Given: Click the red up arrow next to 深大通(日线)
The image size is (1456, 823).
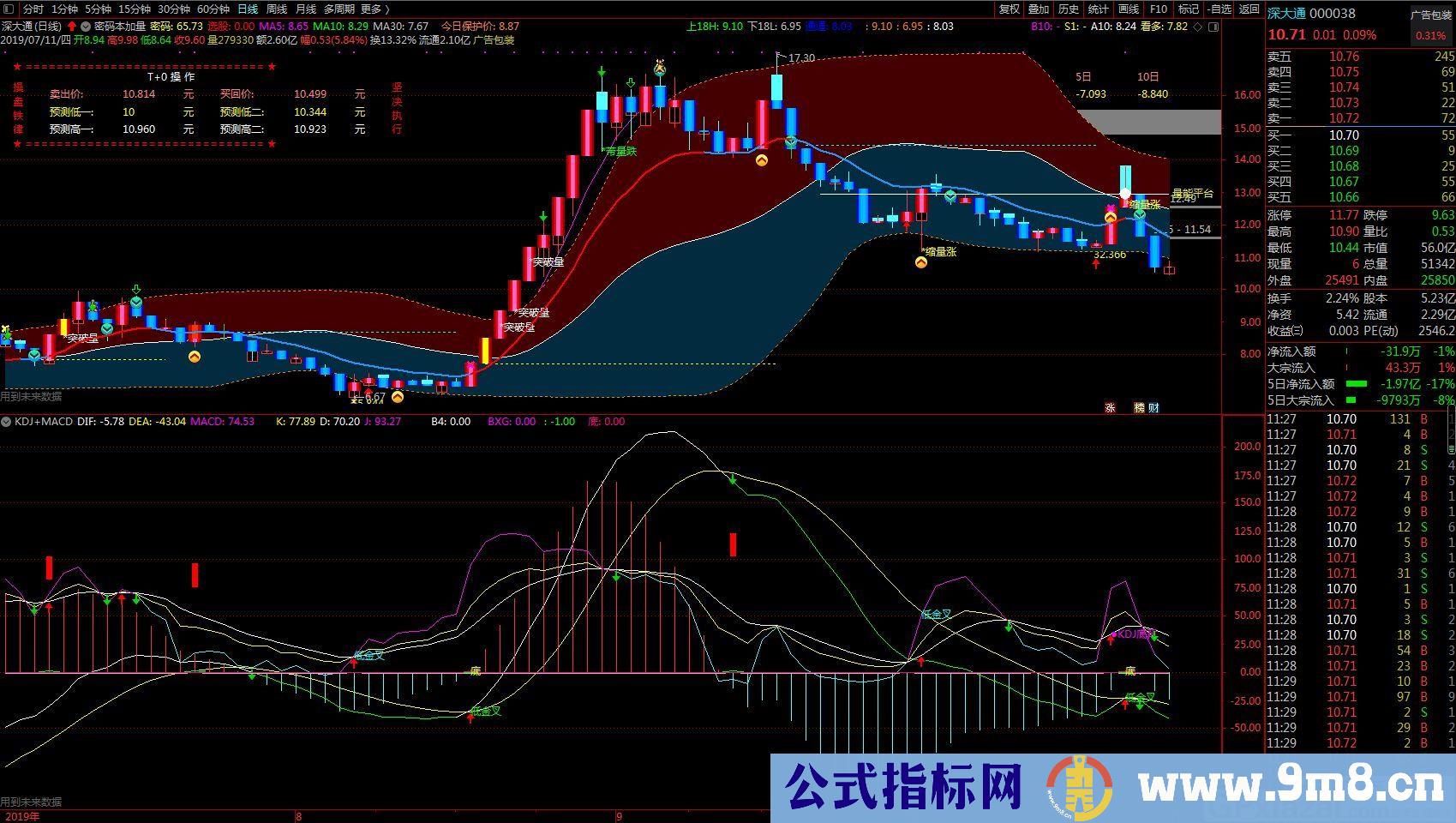Looking at the screenshot, I should coord(71,27).
